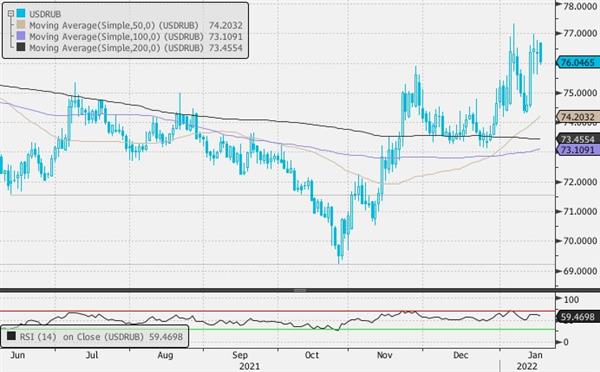Click the 73.1091 moving average price tag

click(x=577, y=150)
